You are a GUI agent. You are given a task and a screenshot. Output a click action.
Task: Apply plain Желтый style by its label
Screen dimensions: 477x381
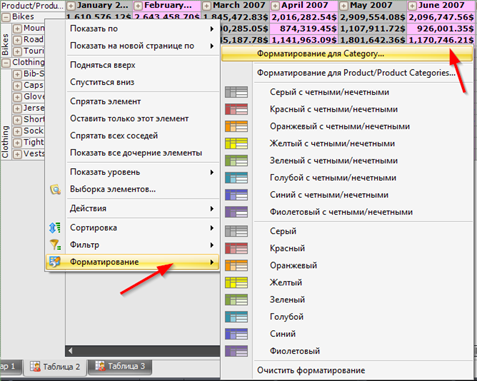click(286, 283)
